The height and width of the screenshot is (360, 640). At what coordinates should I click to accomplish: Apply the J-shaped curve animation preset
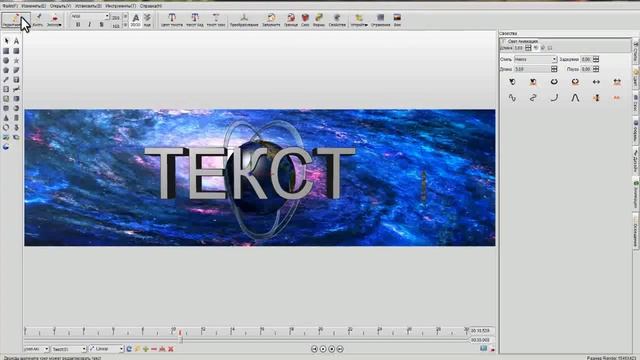pyautogui.click(x=554, y=98)
